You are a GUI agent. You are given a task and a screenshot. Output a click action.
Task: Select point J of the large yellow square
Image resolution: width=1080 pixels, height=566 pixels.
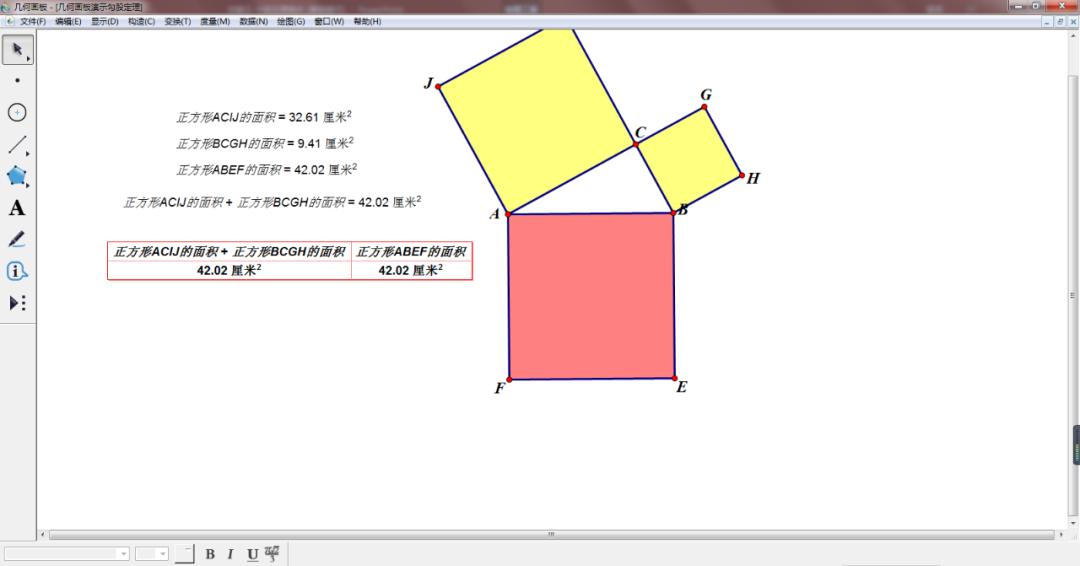coord(438,86)
